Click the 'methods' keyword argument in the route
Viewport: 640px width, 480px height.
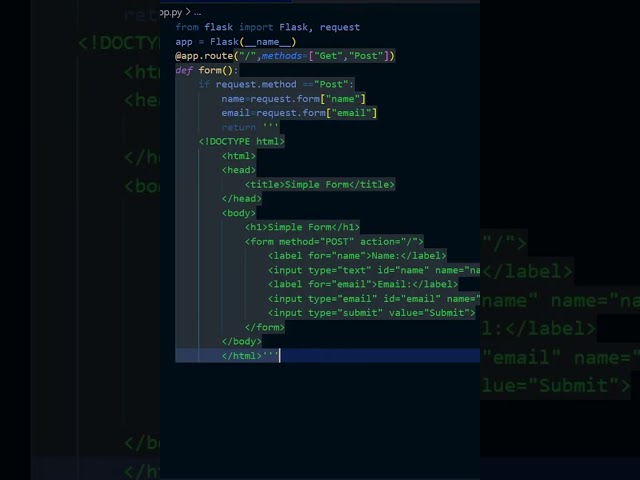click(x=282, y=56)
